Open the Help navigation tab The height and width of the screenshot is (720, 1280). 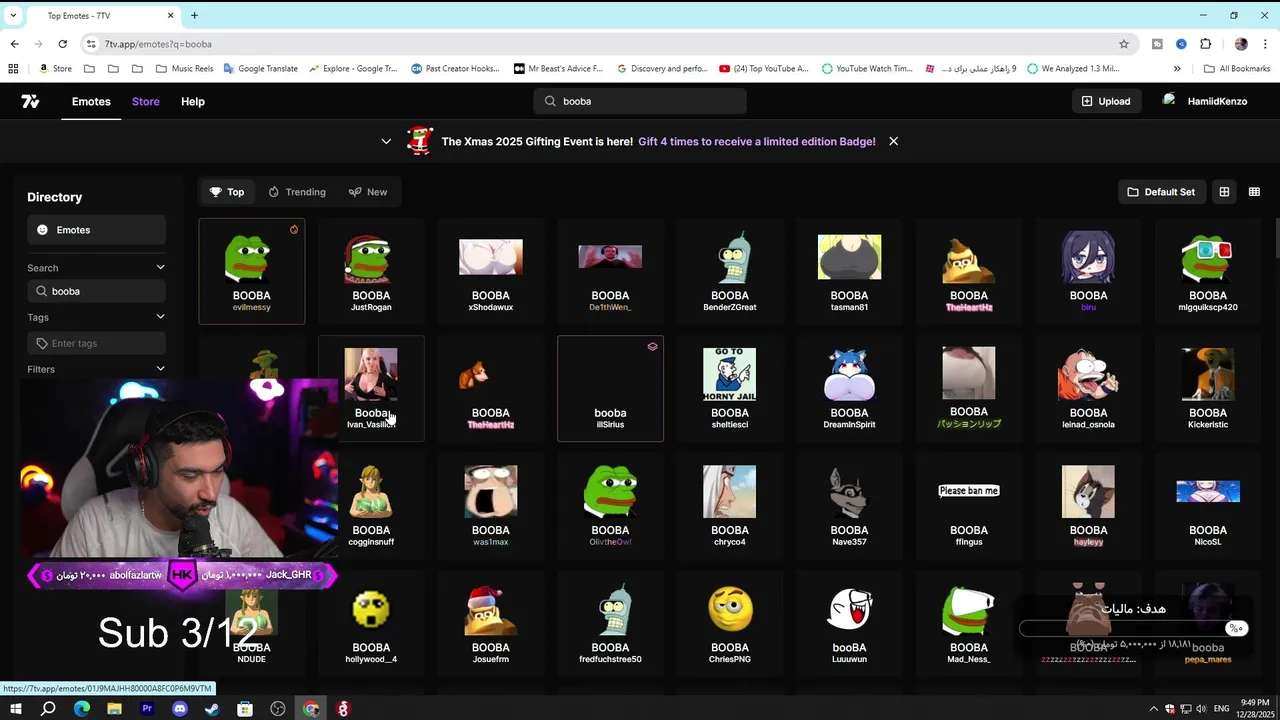click(x=193, y=101)
